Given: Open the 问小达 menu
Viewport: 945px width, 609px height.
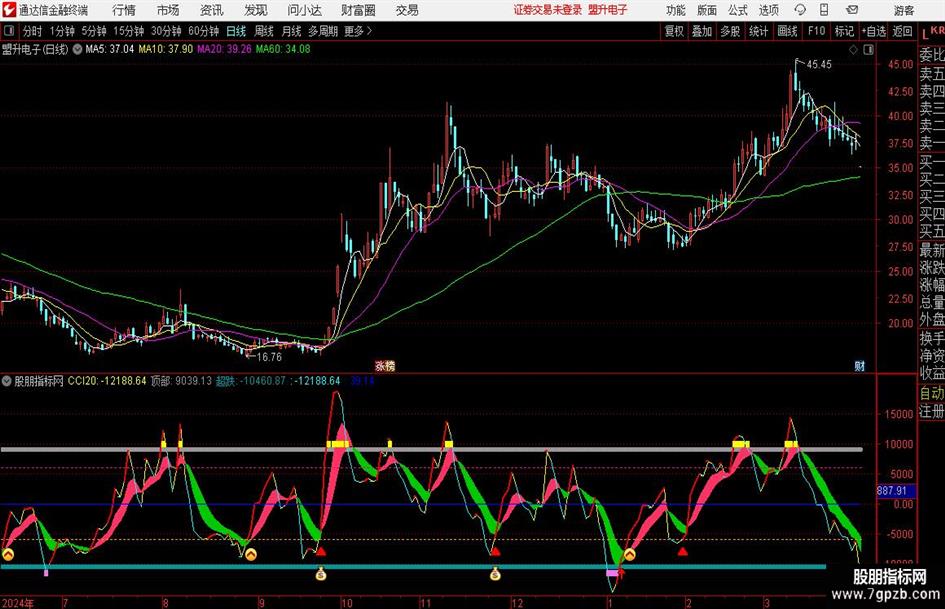Looking at the screenshot, I should (x=304, y=10).
